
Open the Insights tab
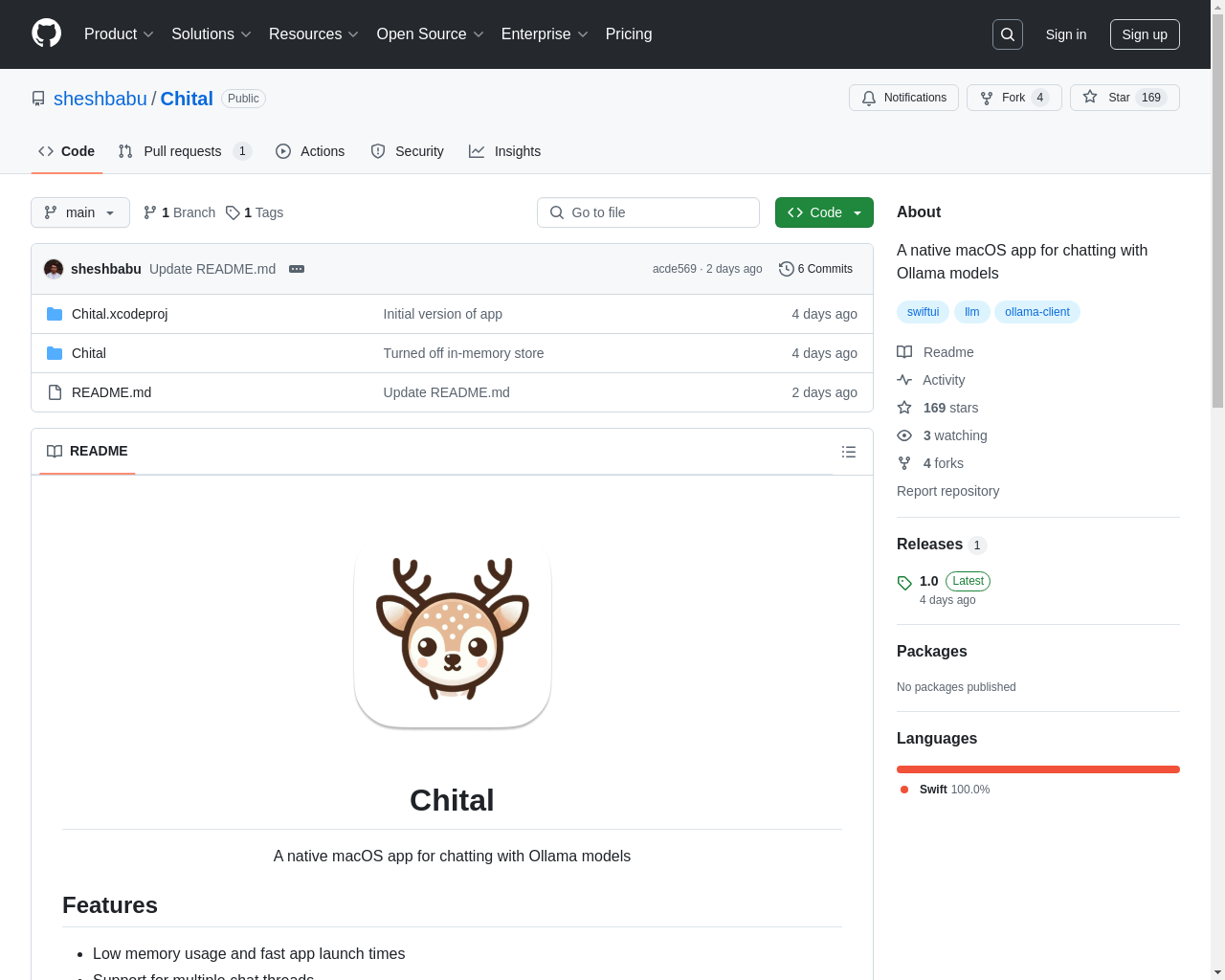[505, 151]
